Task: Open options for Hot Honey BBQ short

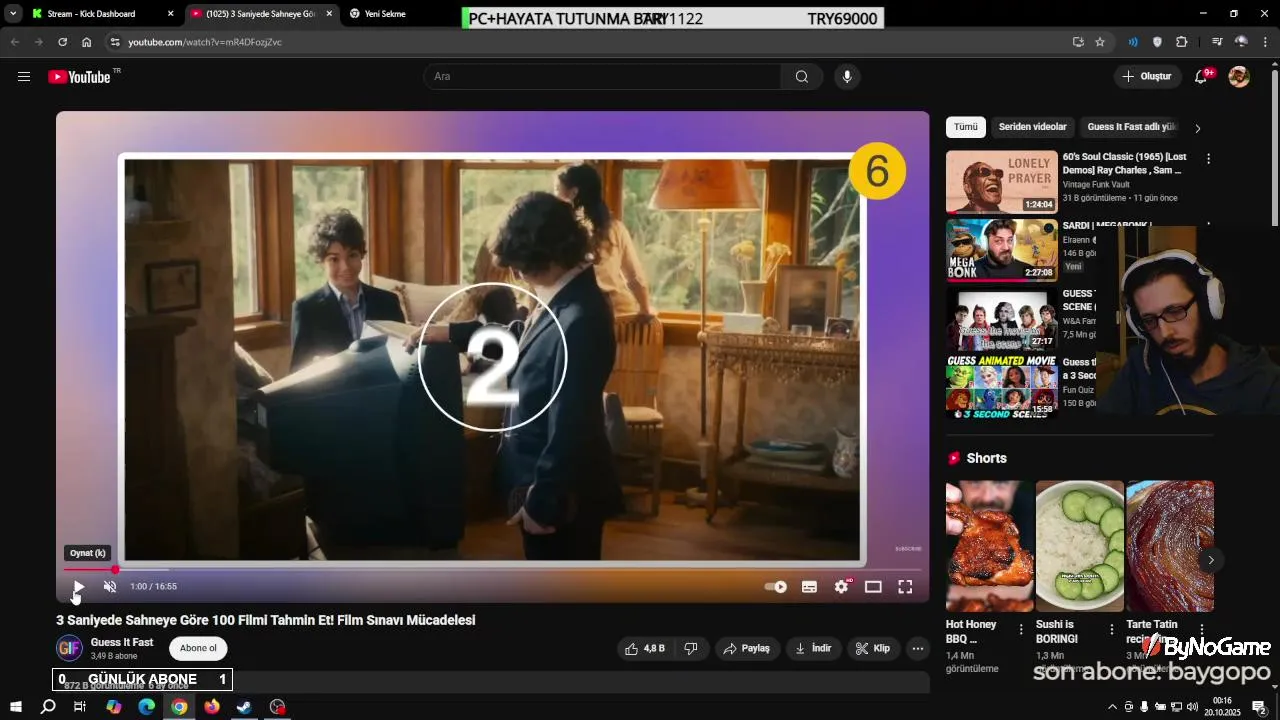Action: 1021,629
